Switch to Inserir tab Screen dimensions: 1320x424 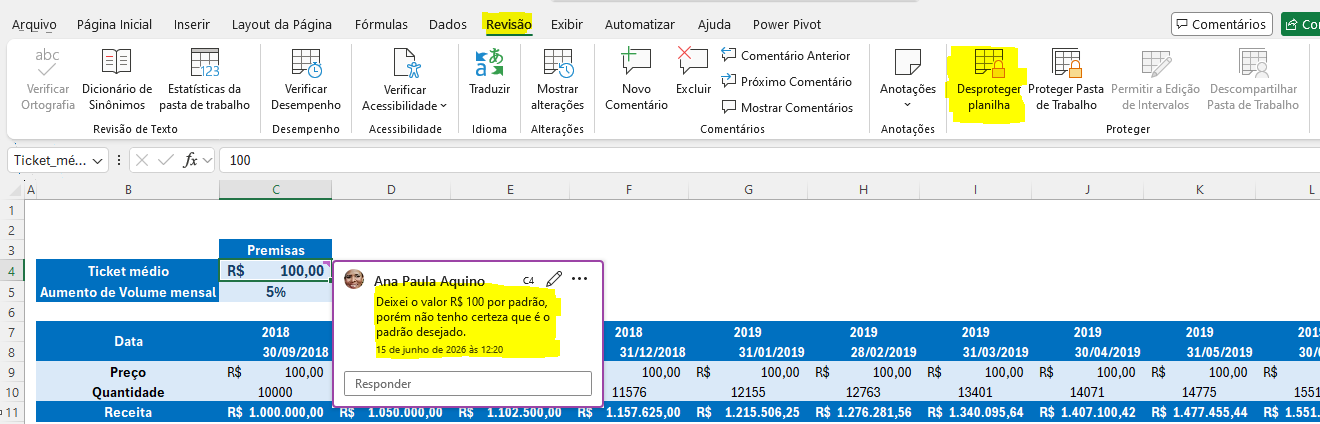point(192,23)
